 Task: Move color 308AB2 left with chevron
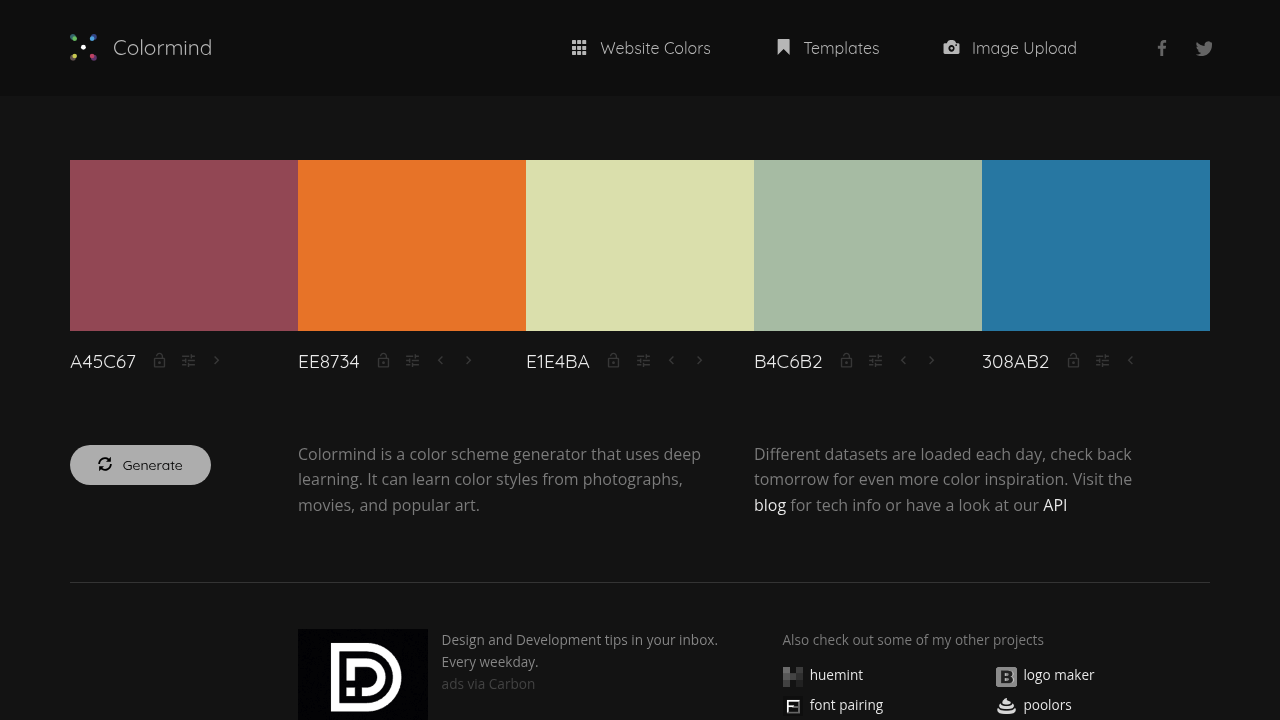[x=1130, y=361]
